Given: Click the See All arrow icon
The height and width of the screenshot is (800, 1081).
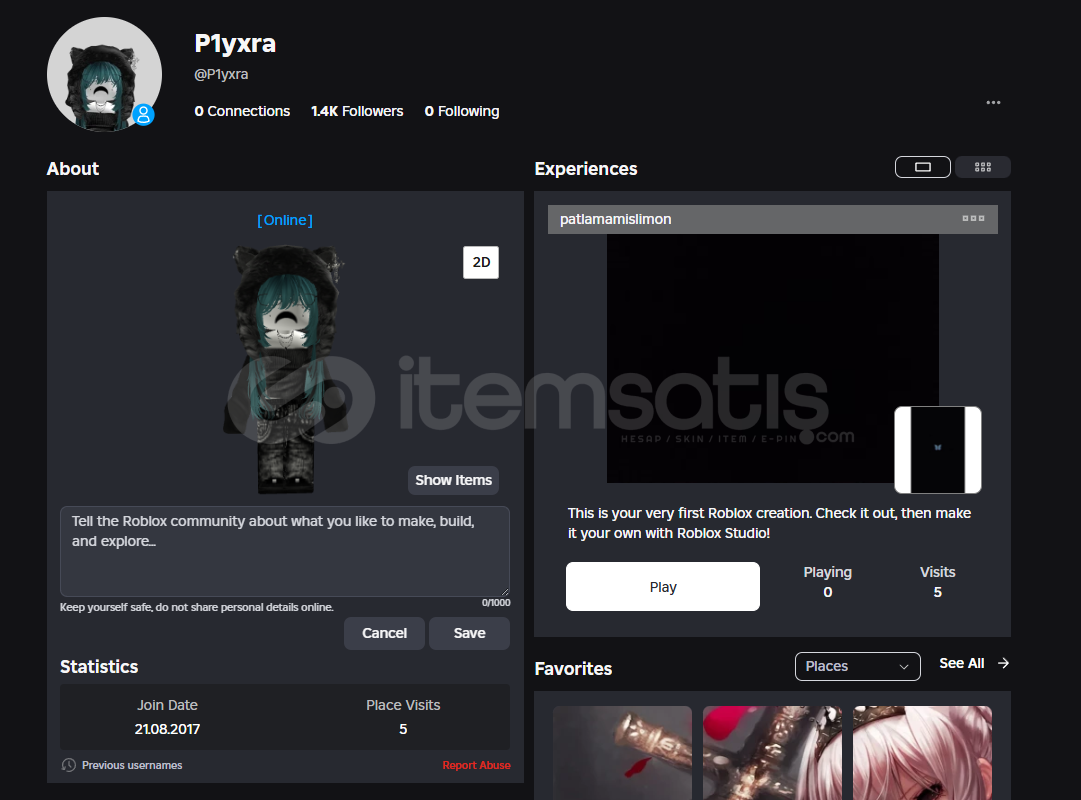Looking at the screenshot, I should [1003, 663].
